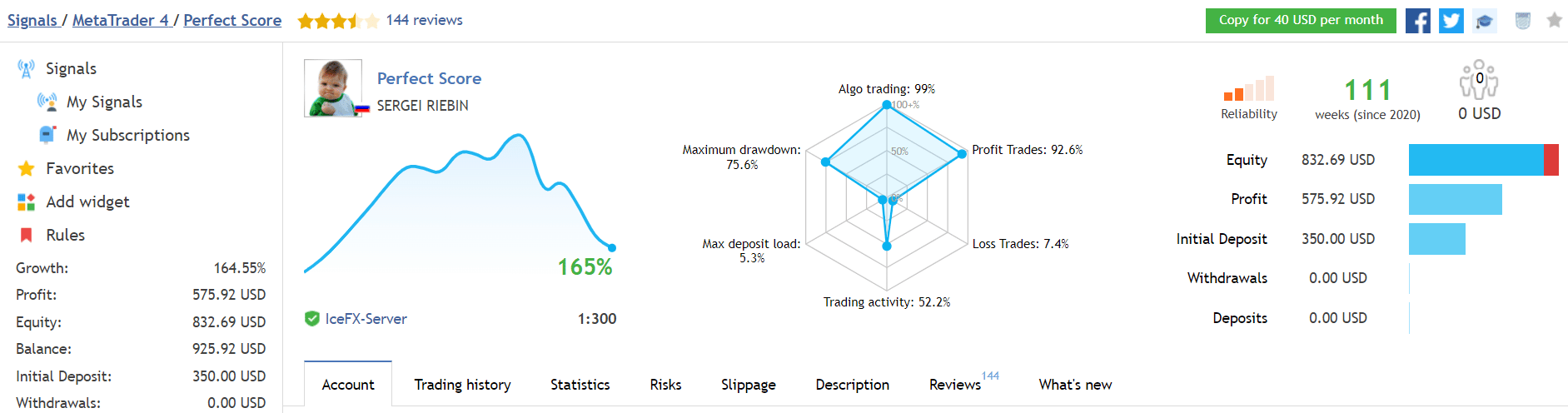Add signal to favorites with gray star
1568x413 pixels.
click(x=1554, y=21)
